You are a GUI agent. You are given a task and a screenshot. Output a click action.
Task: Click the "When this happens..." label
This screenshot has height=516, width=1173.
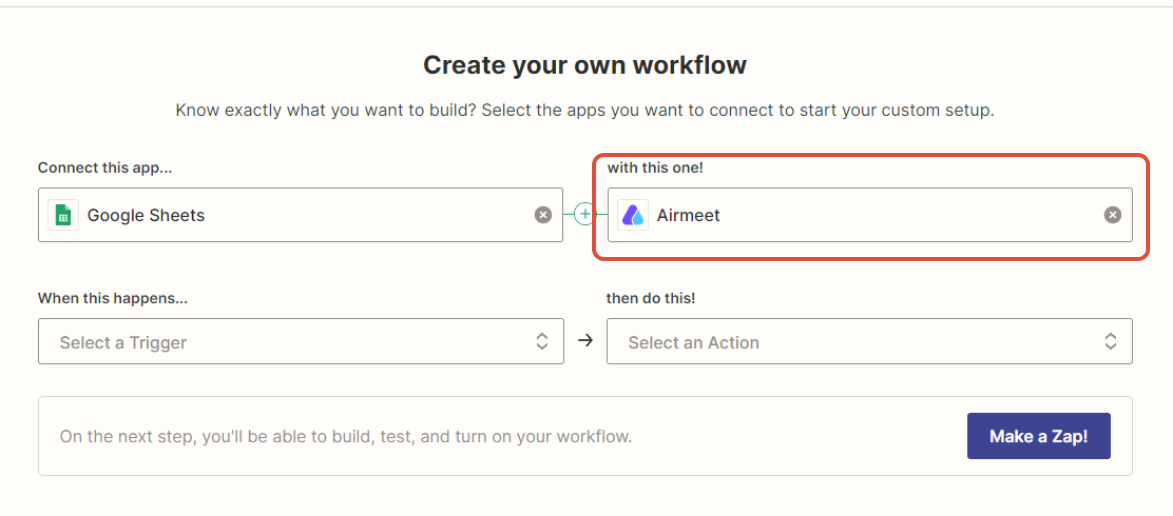click(113, 298)
